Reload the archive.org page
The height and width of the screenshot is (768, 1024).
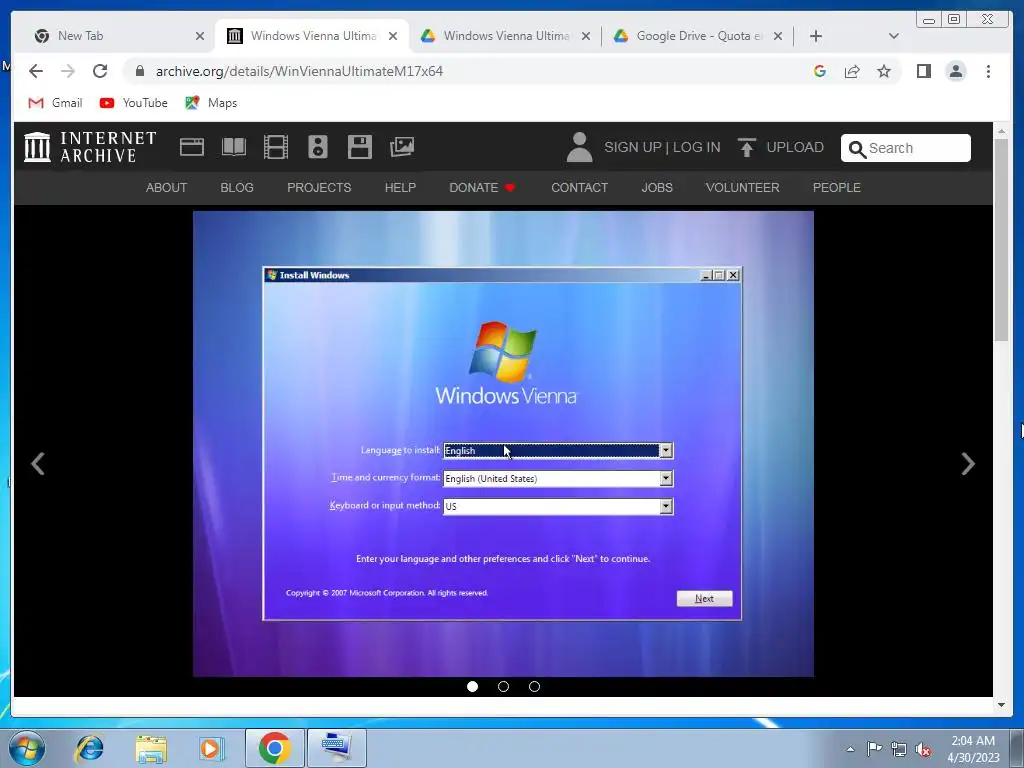(100, 71)
